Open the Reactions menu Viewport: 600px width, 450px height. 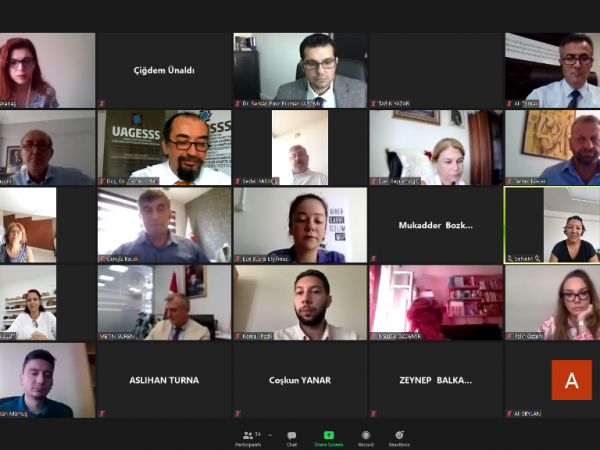pos(399,439)
